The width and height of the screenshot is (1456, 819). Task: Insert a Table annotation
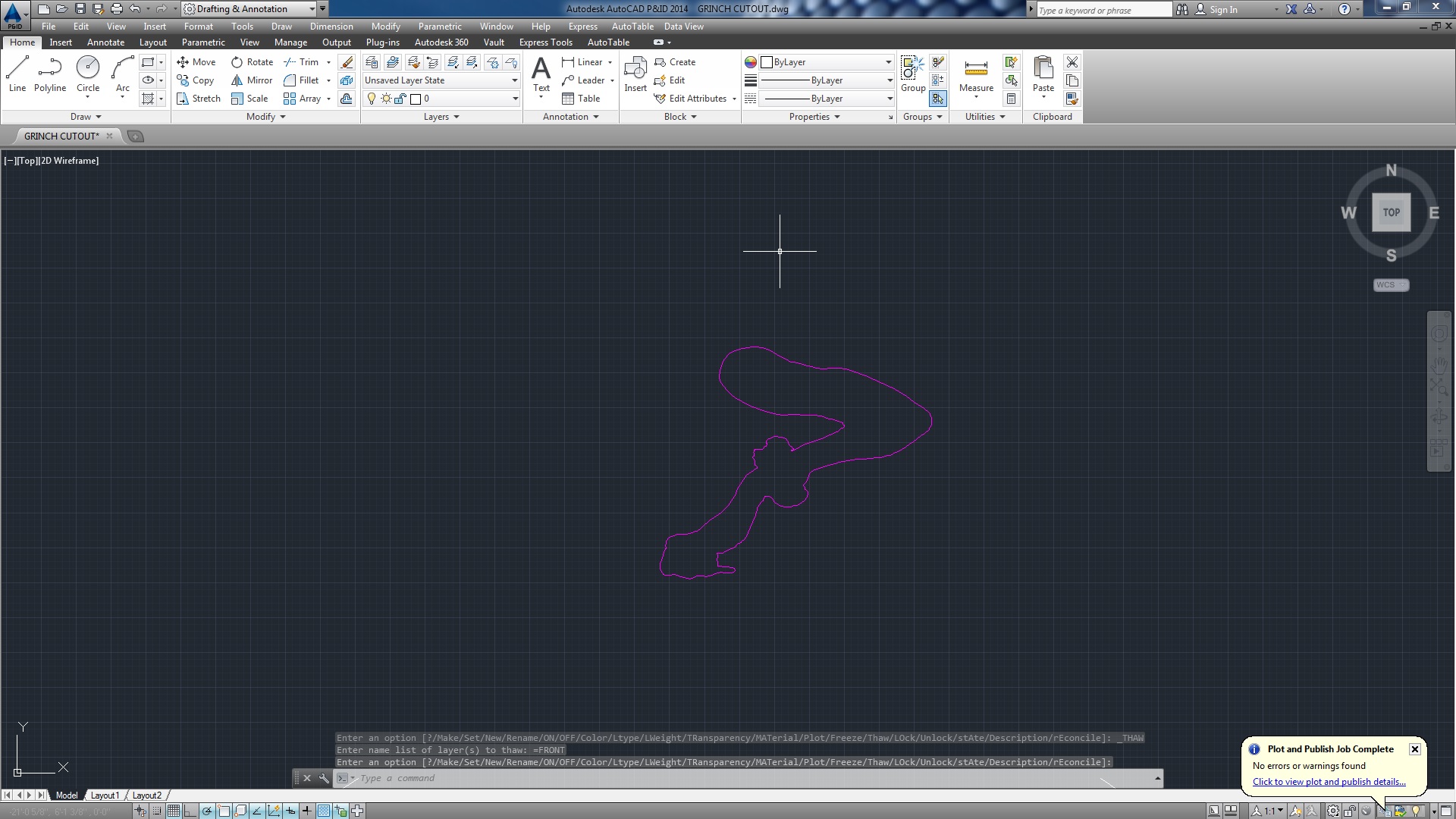[x=581, y=99]
